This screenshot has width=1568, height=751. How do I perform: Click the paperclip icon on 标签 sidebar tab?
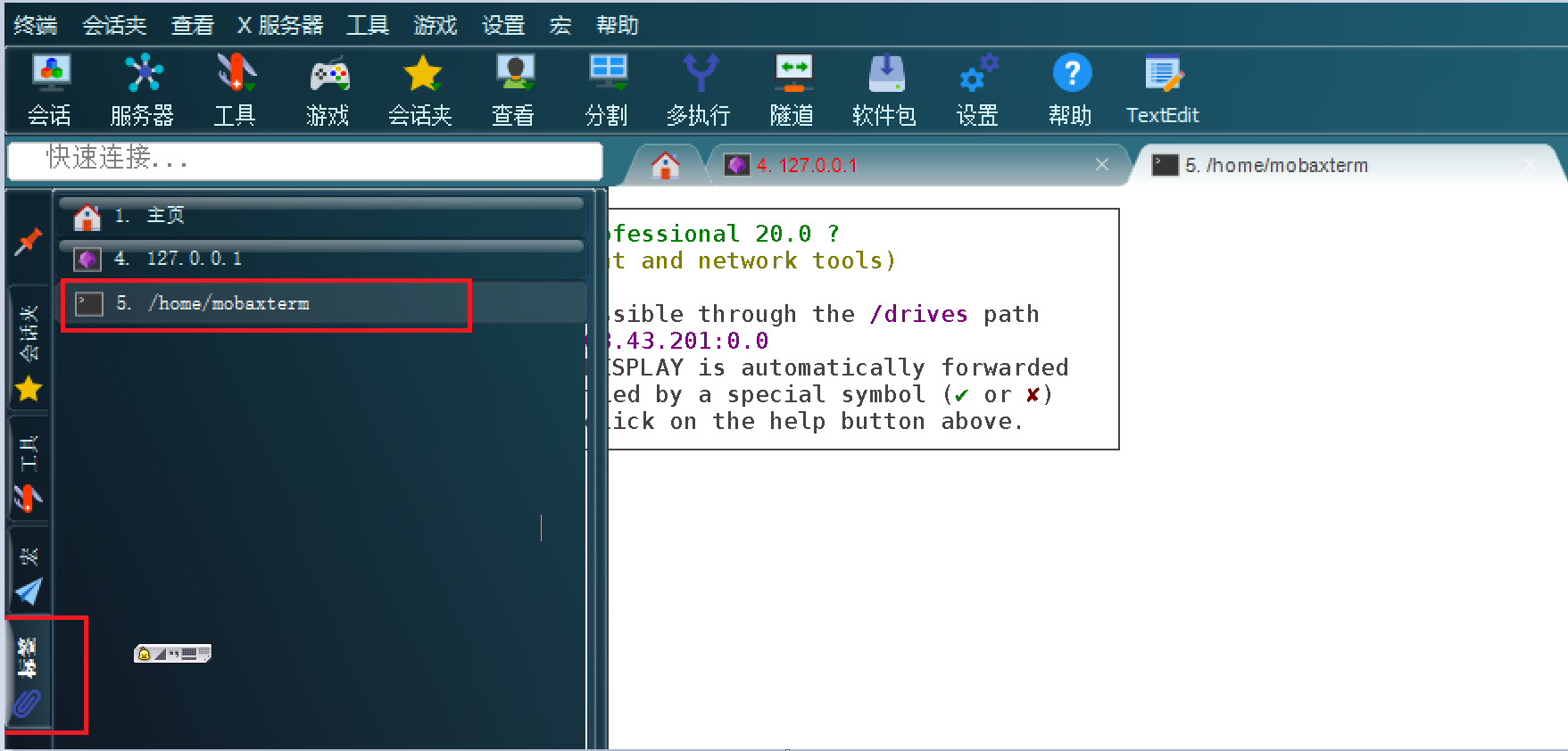pyautogui.click(x=28, y=704)
